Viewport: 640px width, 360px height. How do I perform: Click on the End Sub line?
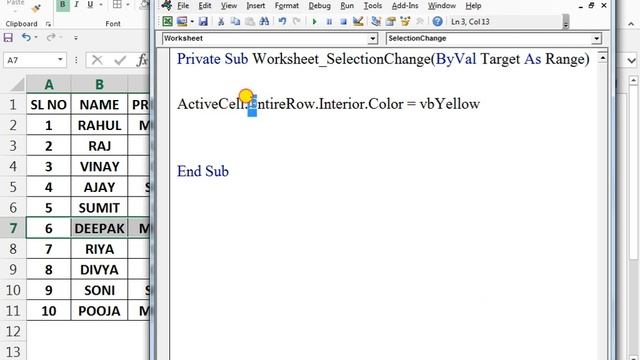(203, 171)
